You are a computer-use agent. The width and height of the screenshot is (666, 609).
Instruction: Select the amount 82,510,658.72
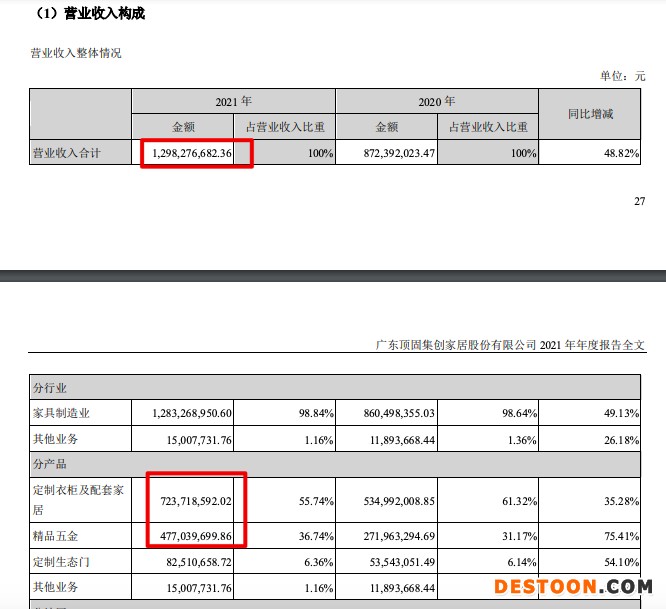coord(199,562)
